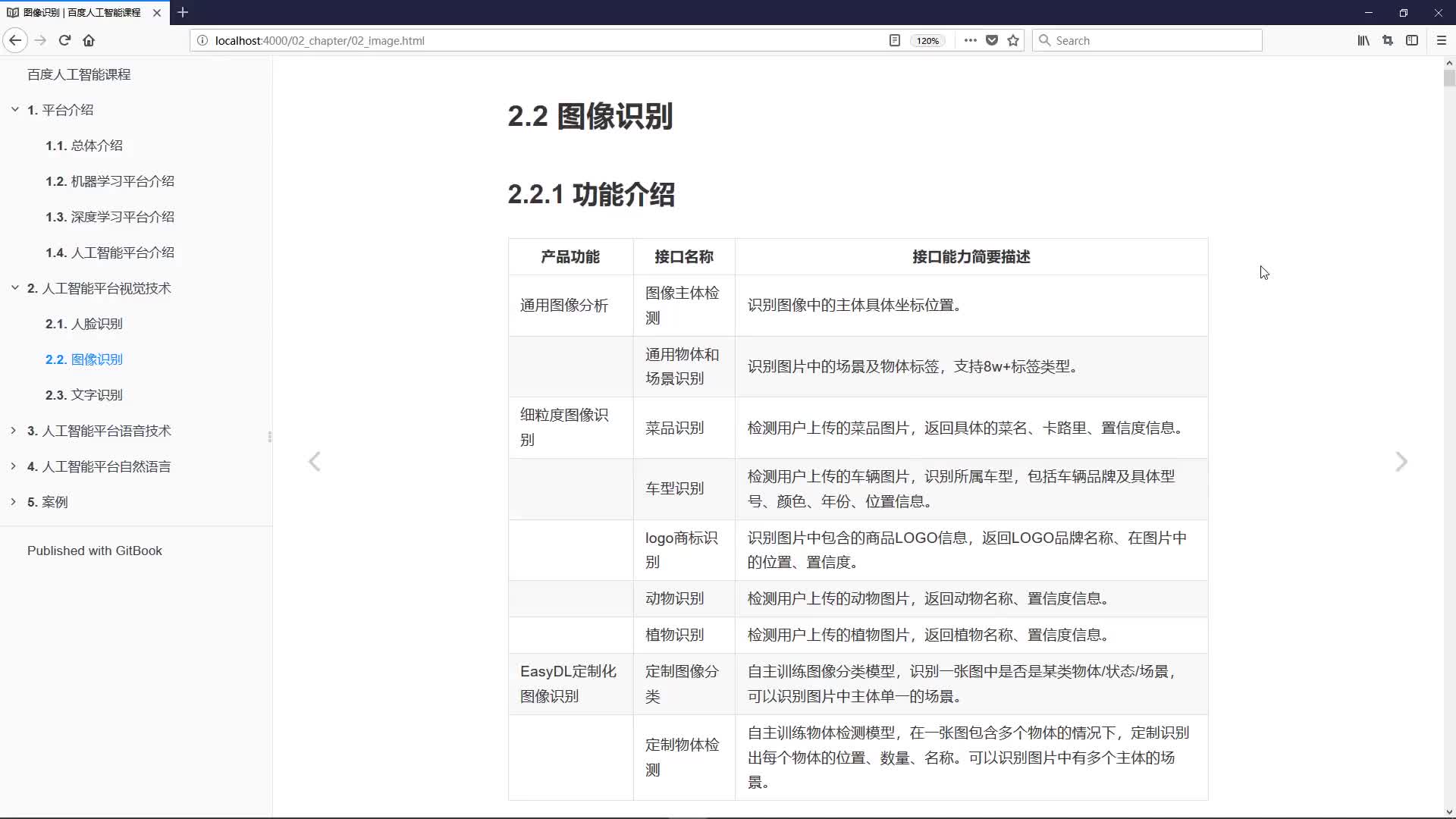Save page to Pocket
The image size is (1456, 819).
tap(992, 40)
